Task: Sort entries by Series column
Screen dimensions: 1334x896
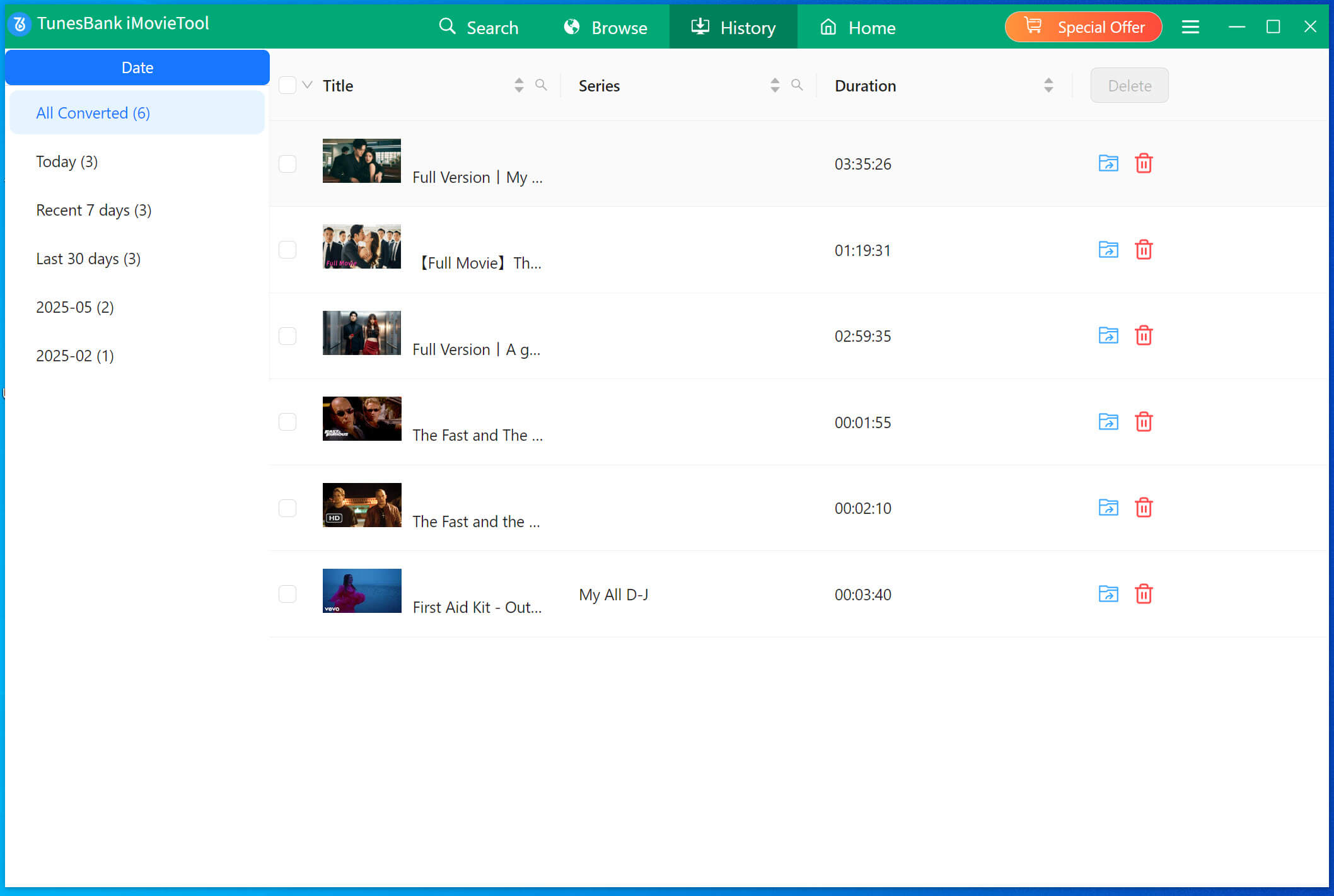Action: point(774,84)
